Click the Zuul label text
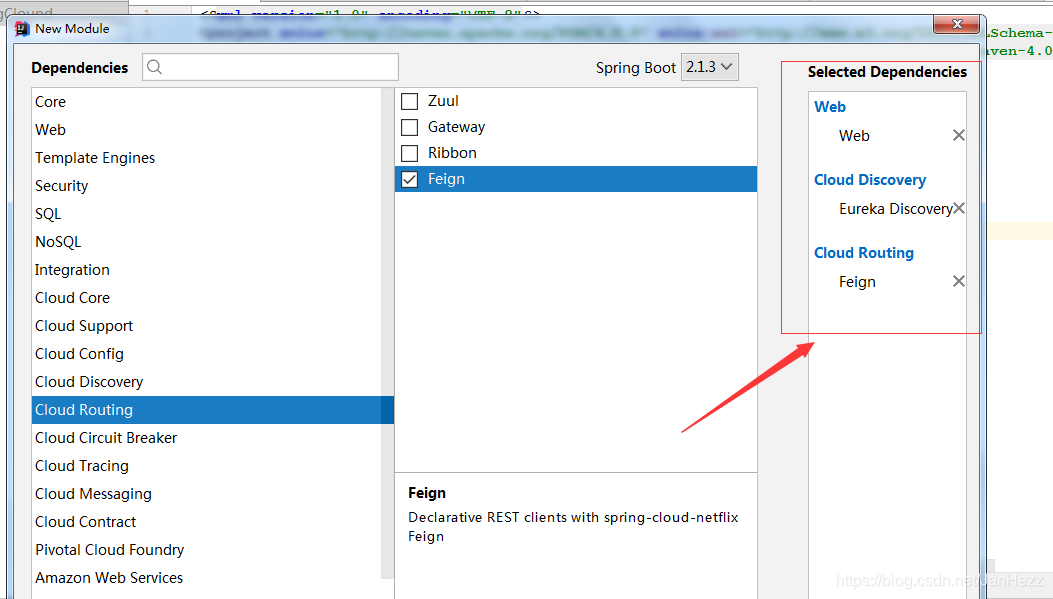This screenshot has width=1053, height=599. pyautogui.click(x=443, y=101)
